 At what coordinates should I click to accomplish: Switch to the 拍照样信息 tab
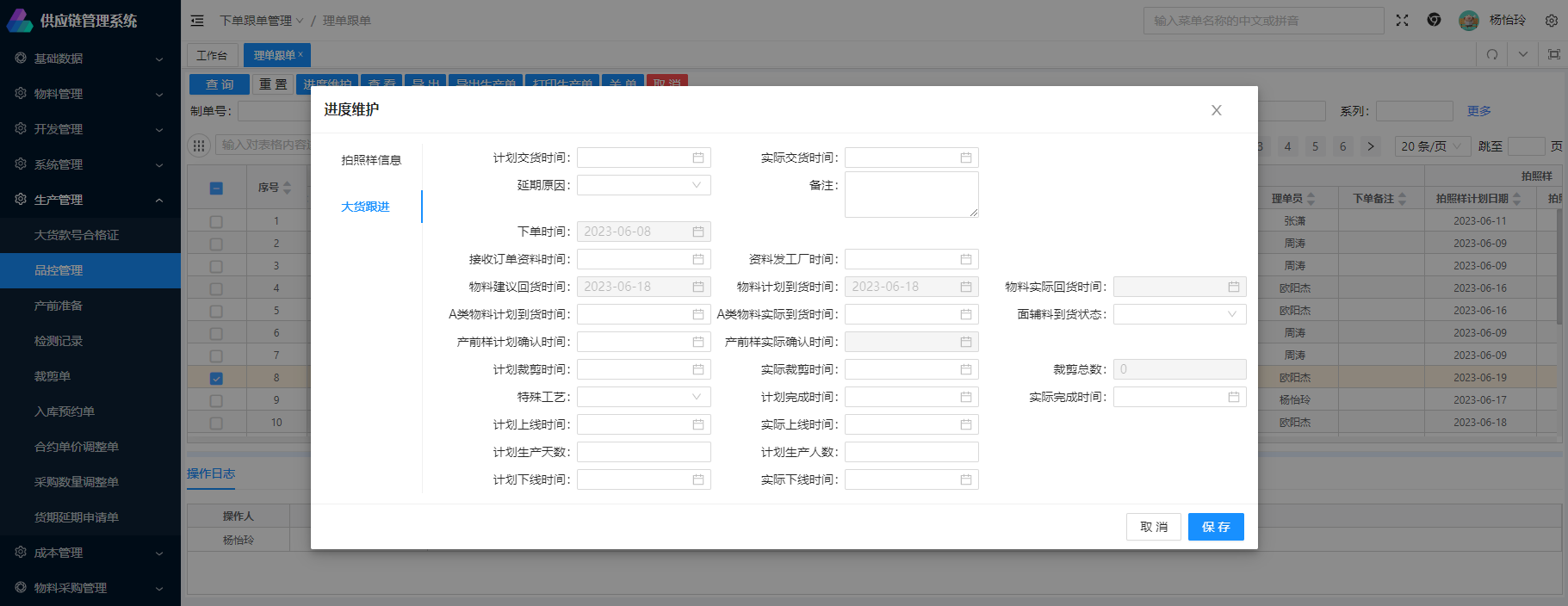point(370,160)
